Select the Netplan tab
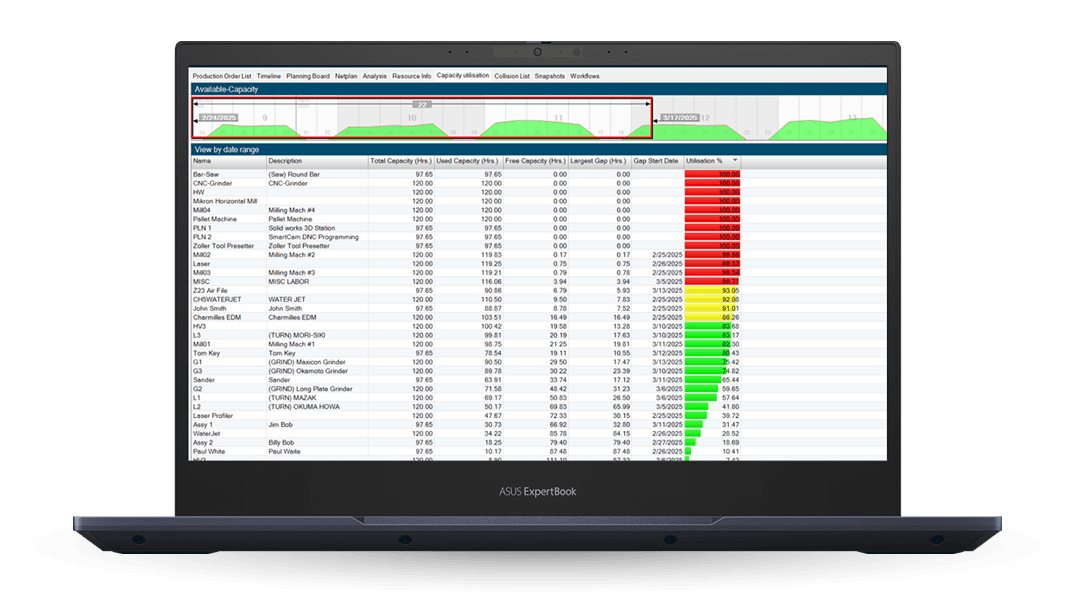Screen dimensions: 1075x595 pyautogui.click(x=346, y=76)
